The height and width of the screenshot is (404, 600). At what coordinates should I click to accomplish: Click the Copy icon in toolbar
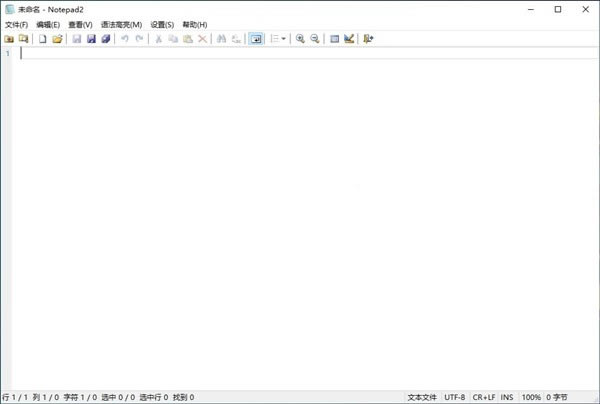pyautogui.click(x=173, y=39)
